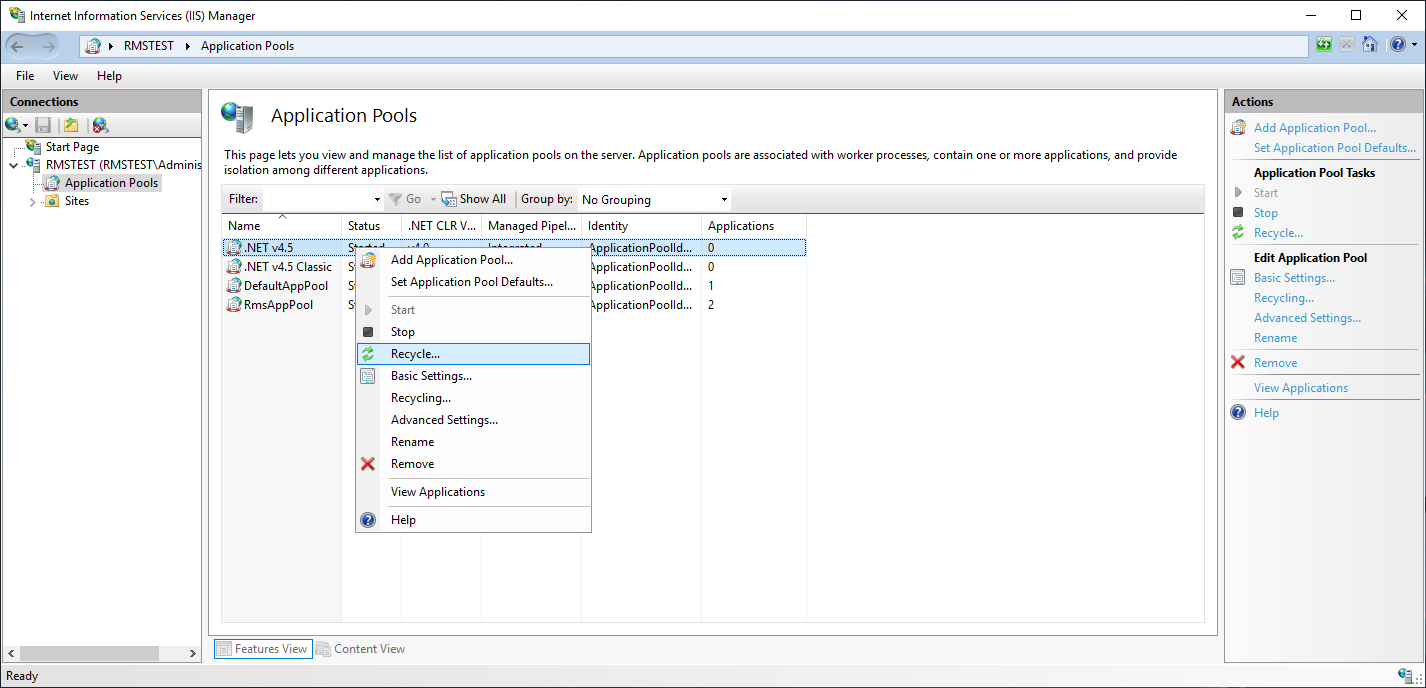
Task: Select Application Pools in the Connections tree
Action: [111, 183]
